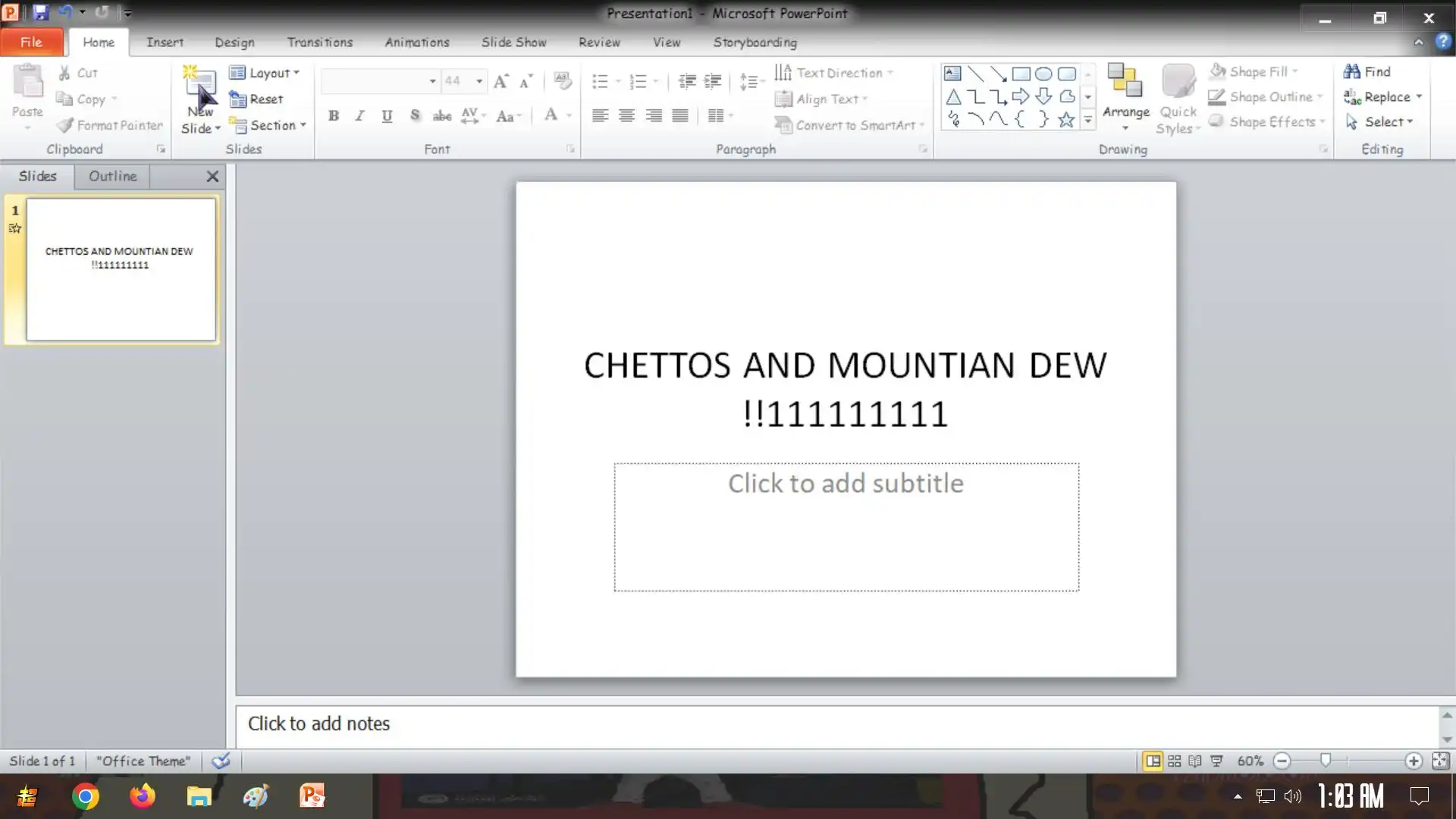Open the font size dropdown

point(479,81)
